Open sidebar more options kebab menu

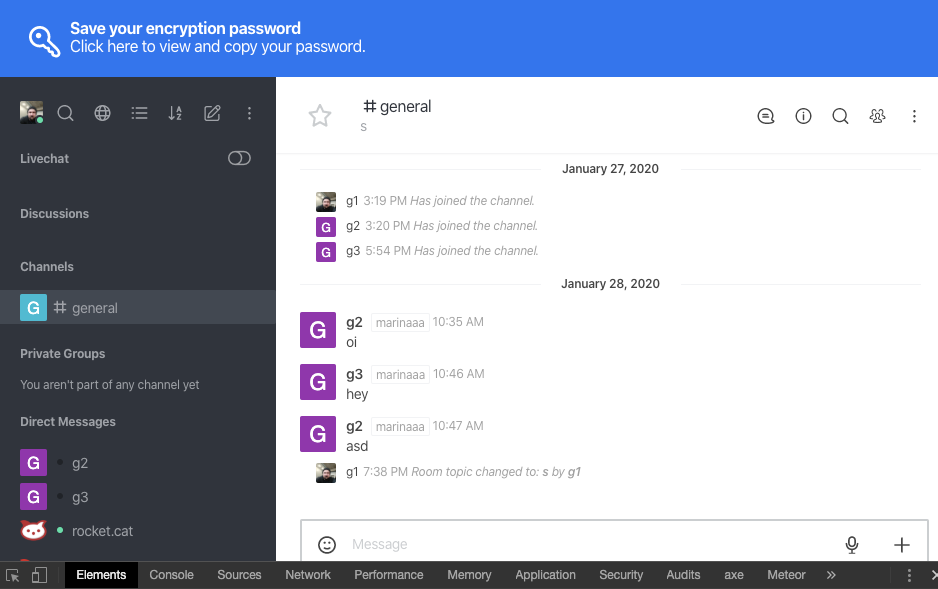pyautogui.click(x=249, y=113)
